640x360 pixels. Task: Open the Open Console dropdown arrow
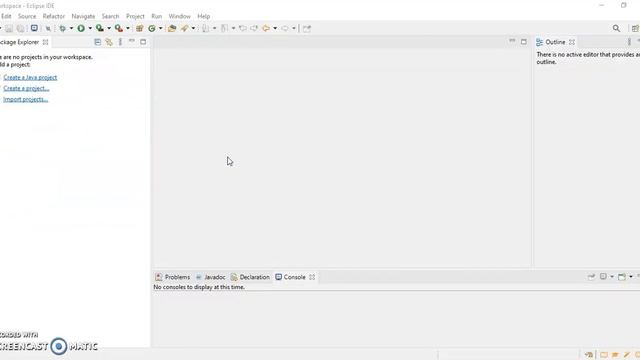(x=631, y=277)
